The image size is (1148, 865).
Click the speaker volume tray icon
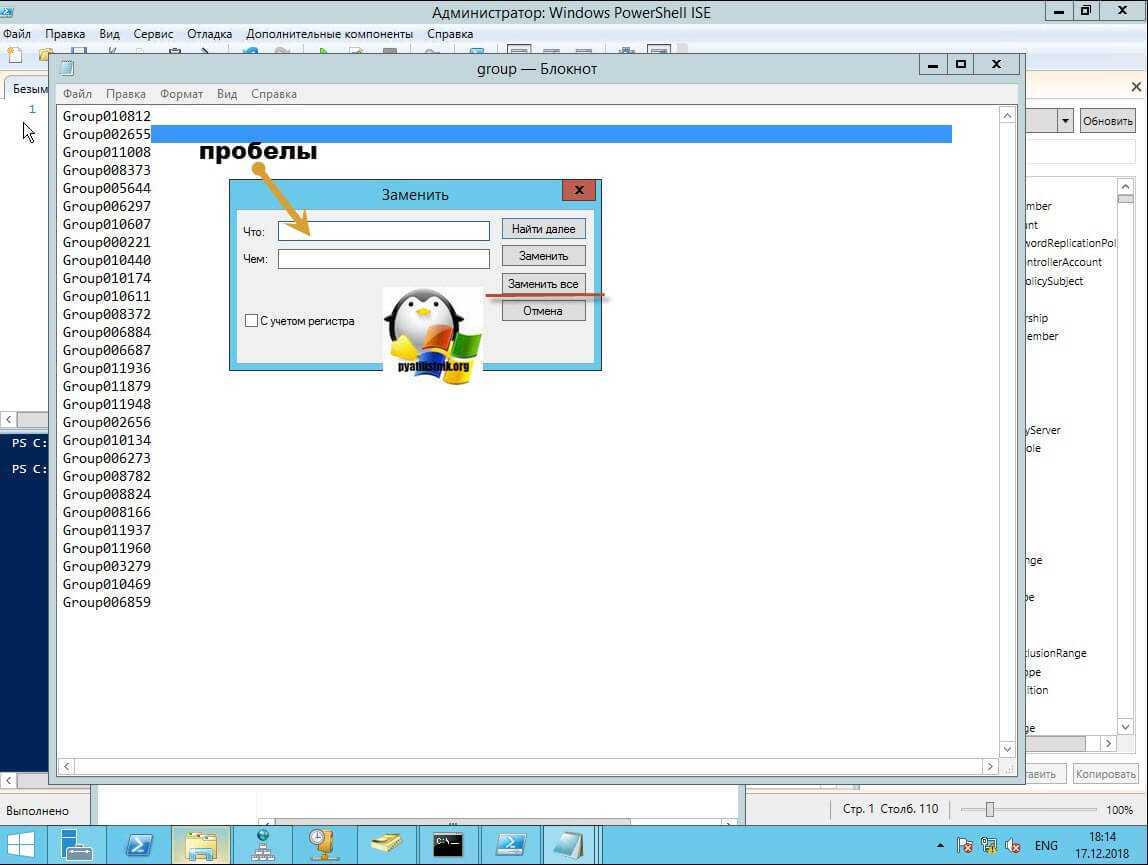(x=1012, y=846)
